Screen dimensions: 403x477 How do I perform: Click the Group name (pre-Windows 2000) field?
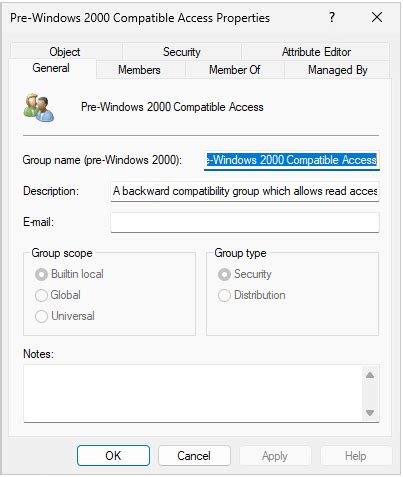coord(292,160)
